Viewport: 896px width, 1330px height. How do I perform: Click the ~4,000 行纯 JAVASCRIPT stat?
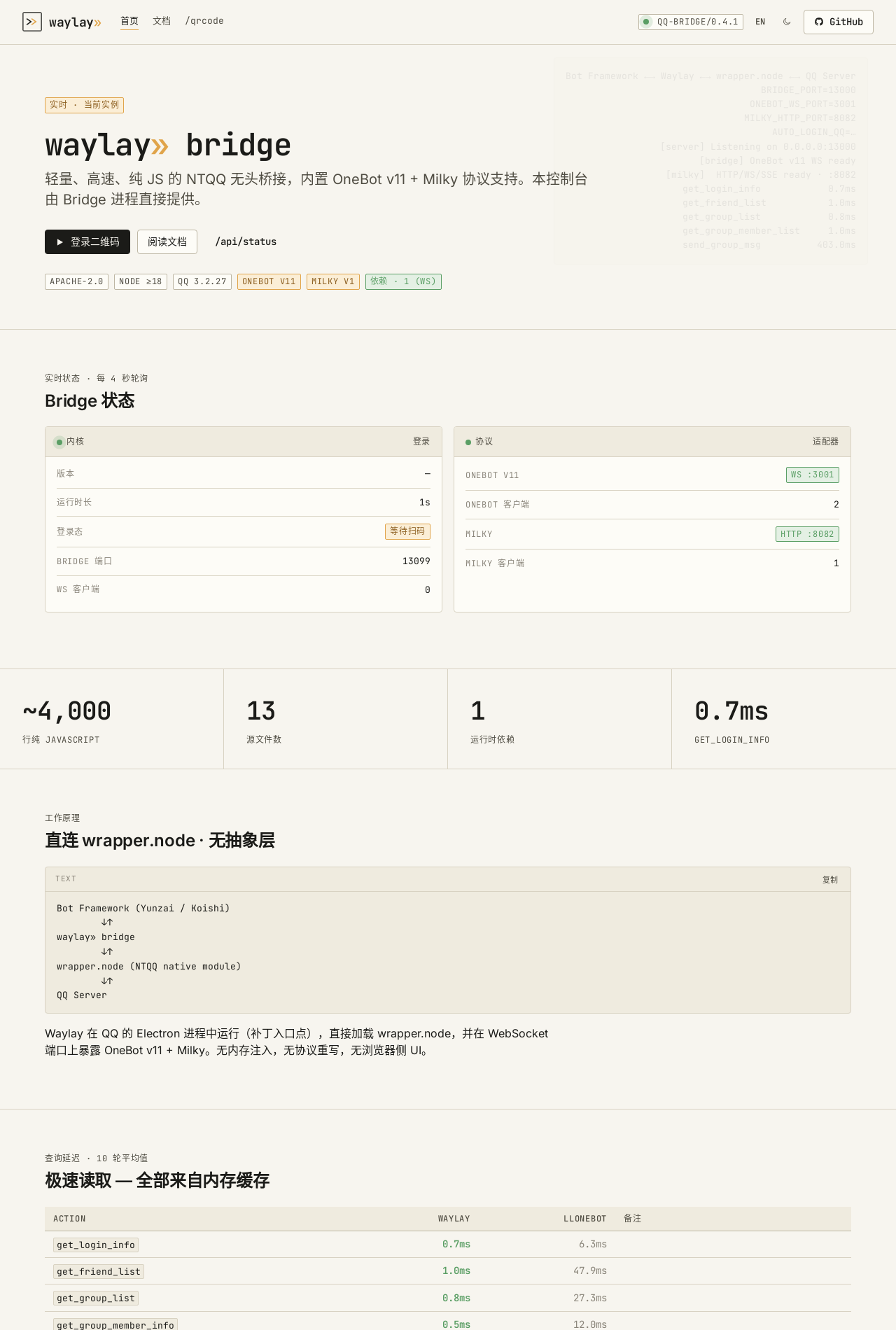point(112,719)
